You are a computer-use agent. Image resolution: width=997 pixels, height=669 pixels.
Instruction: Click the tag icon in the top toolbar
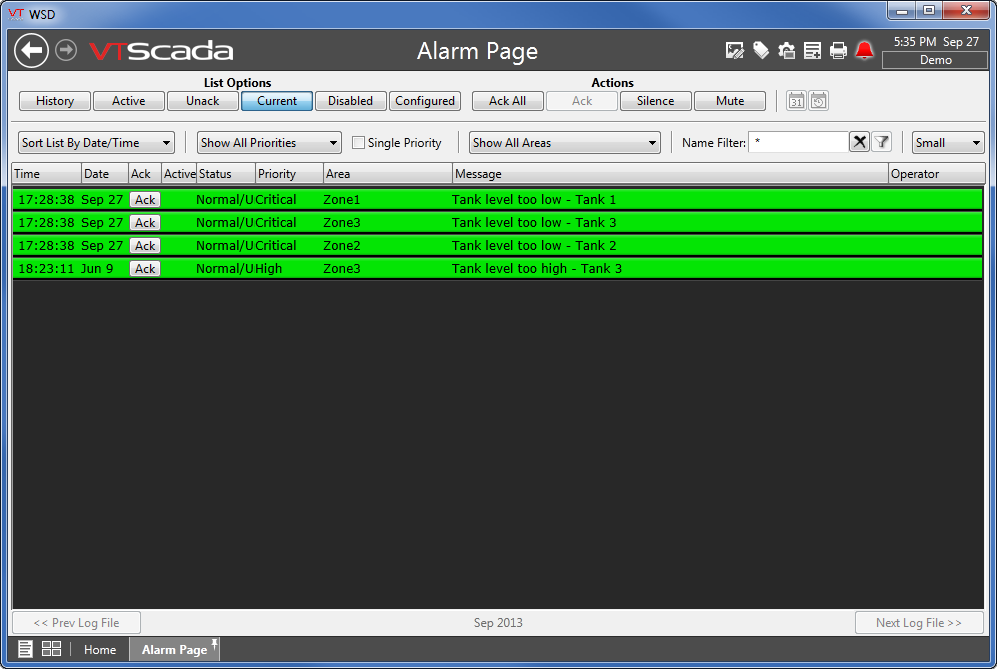761,50
